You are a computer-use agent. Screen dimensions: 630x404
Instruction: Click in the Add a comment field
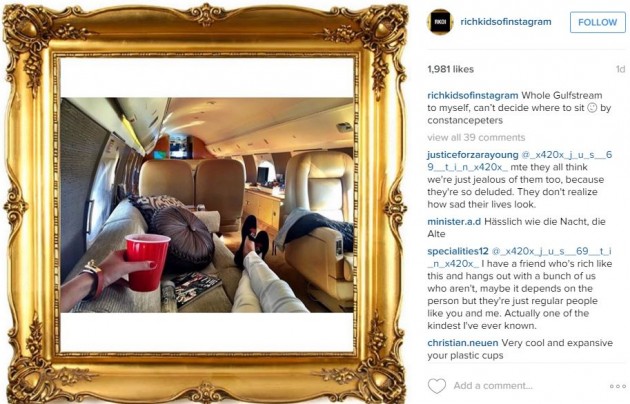click(493, 386)
